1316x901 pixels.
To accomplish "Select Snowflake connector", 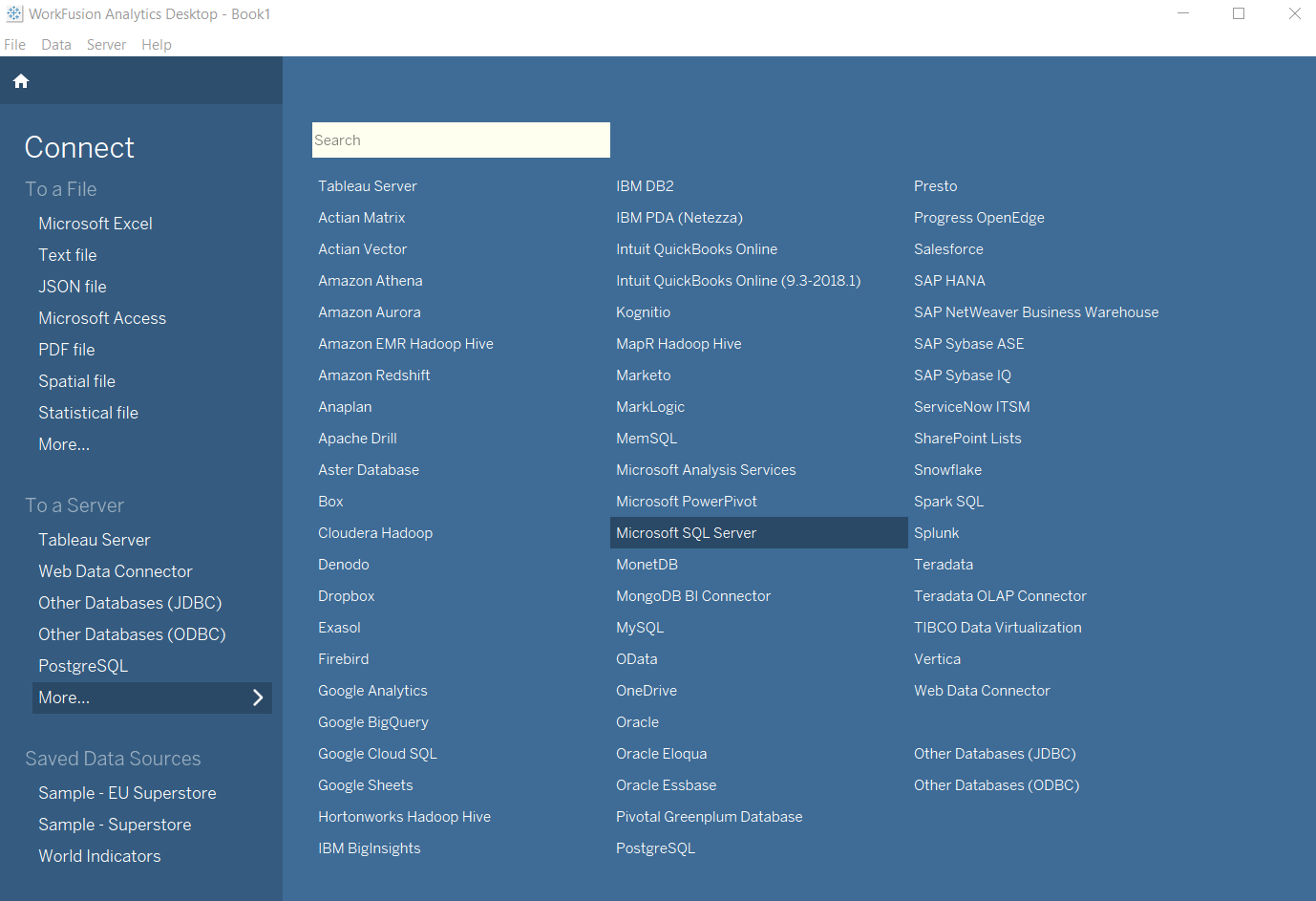I will coord(947,470).
